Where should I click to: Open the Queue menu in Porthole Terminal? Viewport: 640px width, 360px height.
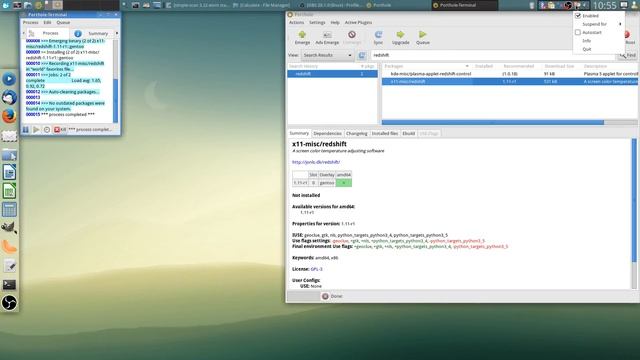(63, 22)
